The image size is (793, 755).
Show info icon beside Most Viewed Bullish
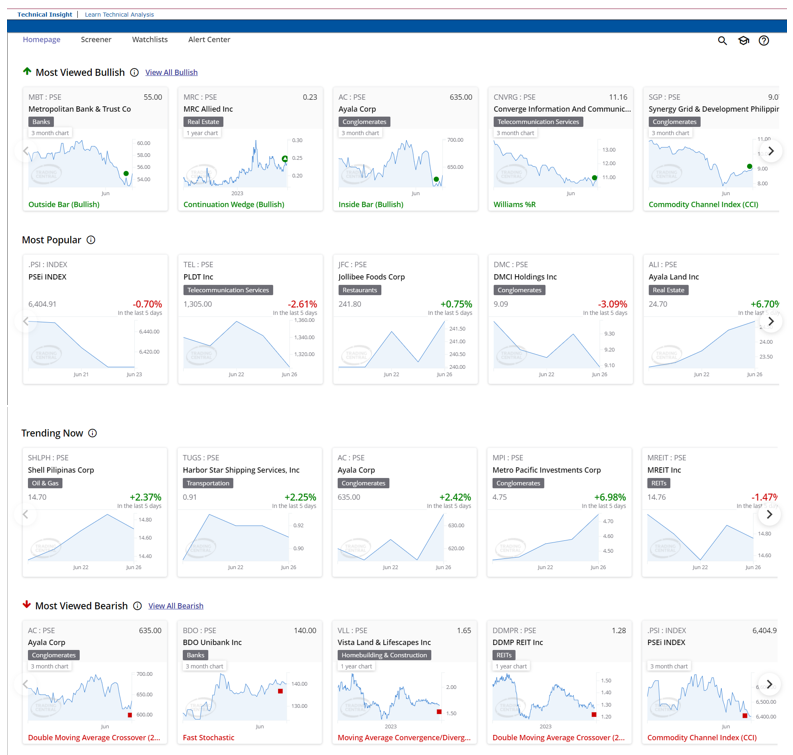pos(134,72)
